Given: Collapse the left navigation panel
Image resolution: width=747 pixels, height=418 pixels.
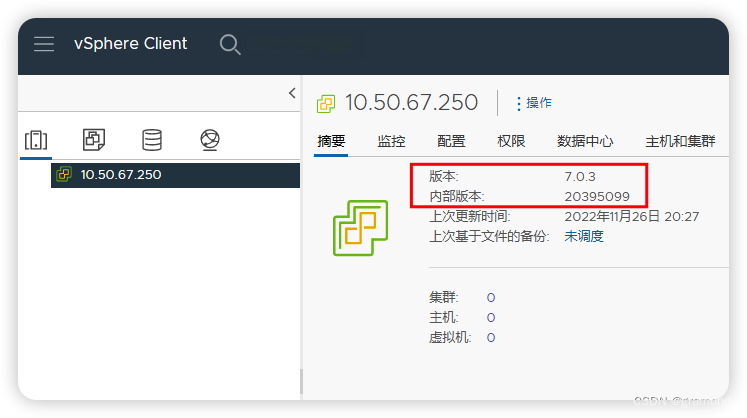Looking at the screenshot, I should click(x=292, y=93).
